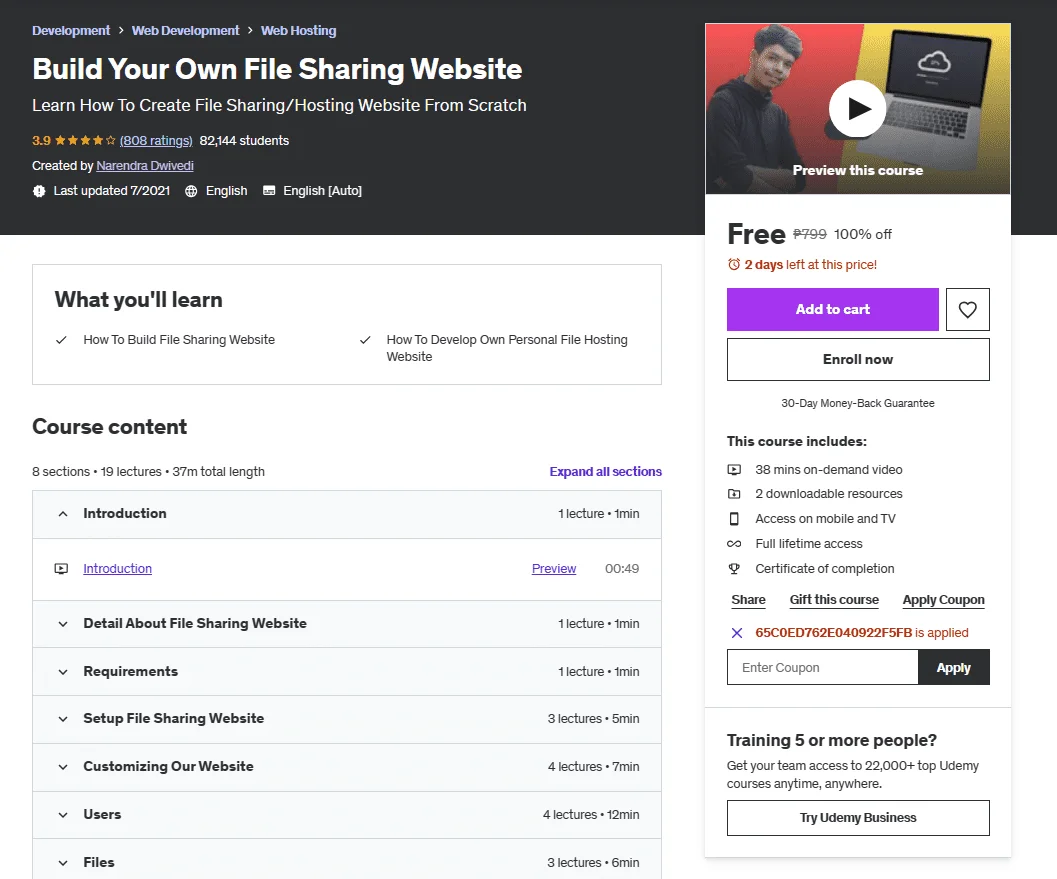Click the alarm clock icon beside 2 days left
This screenshot has width=1057, height=879.
click(733, 264)
